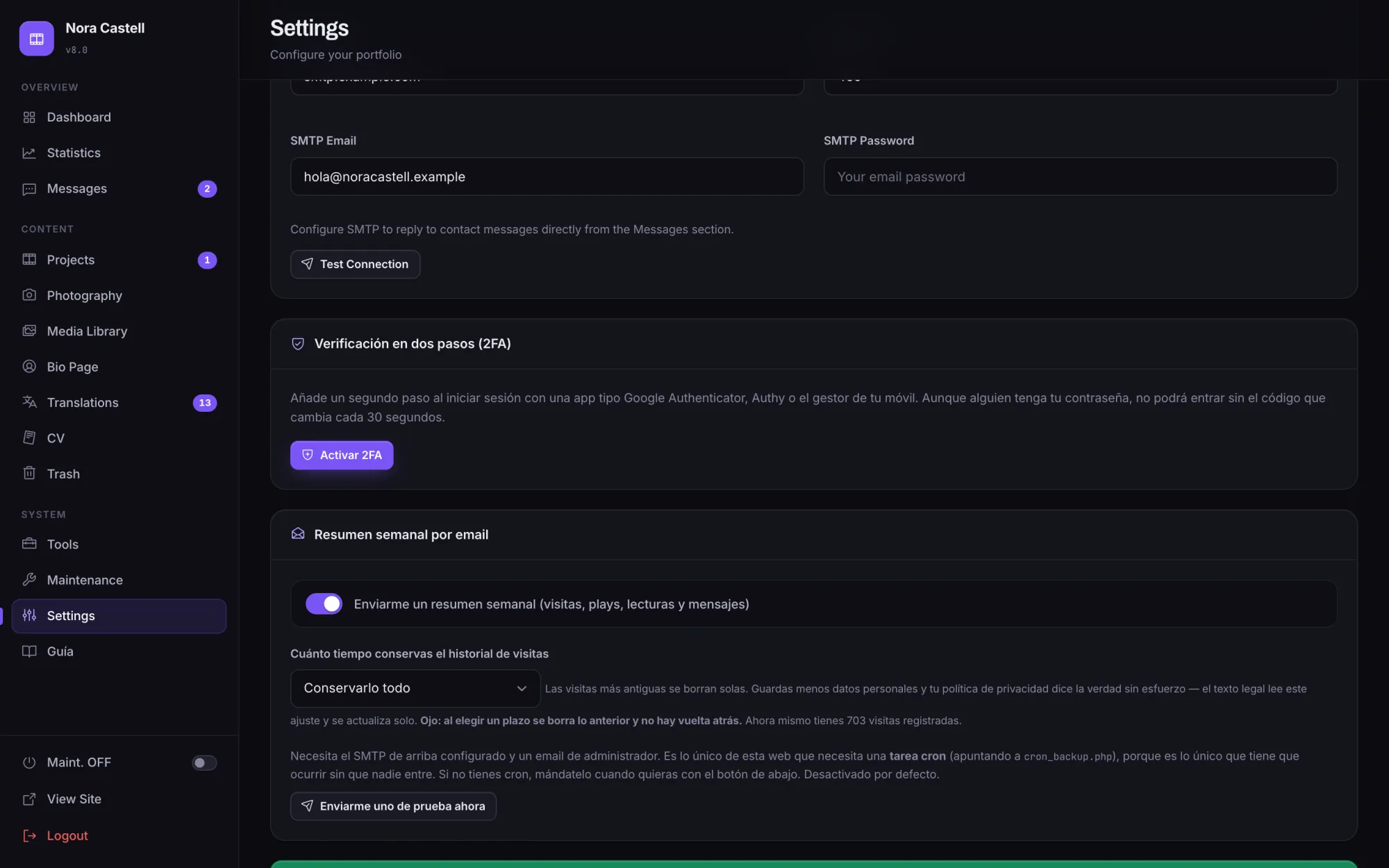The height and width of the screenshot is (868, 1389).
Task: Click the Guía book icon
Action: coord(29,651)
